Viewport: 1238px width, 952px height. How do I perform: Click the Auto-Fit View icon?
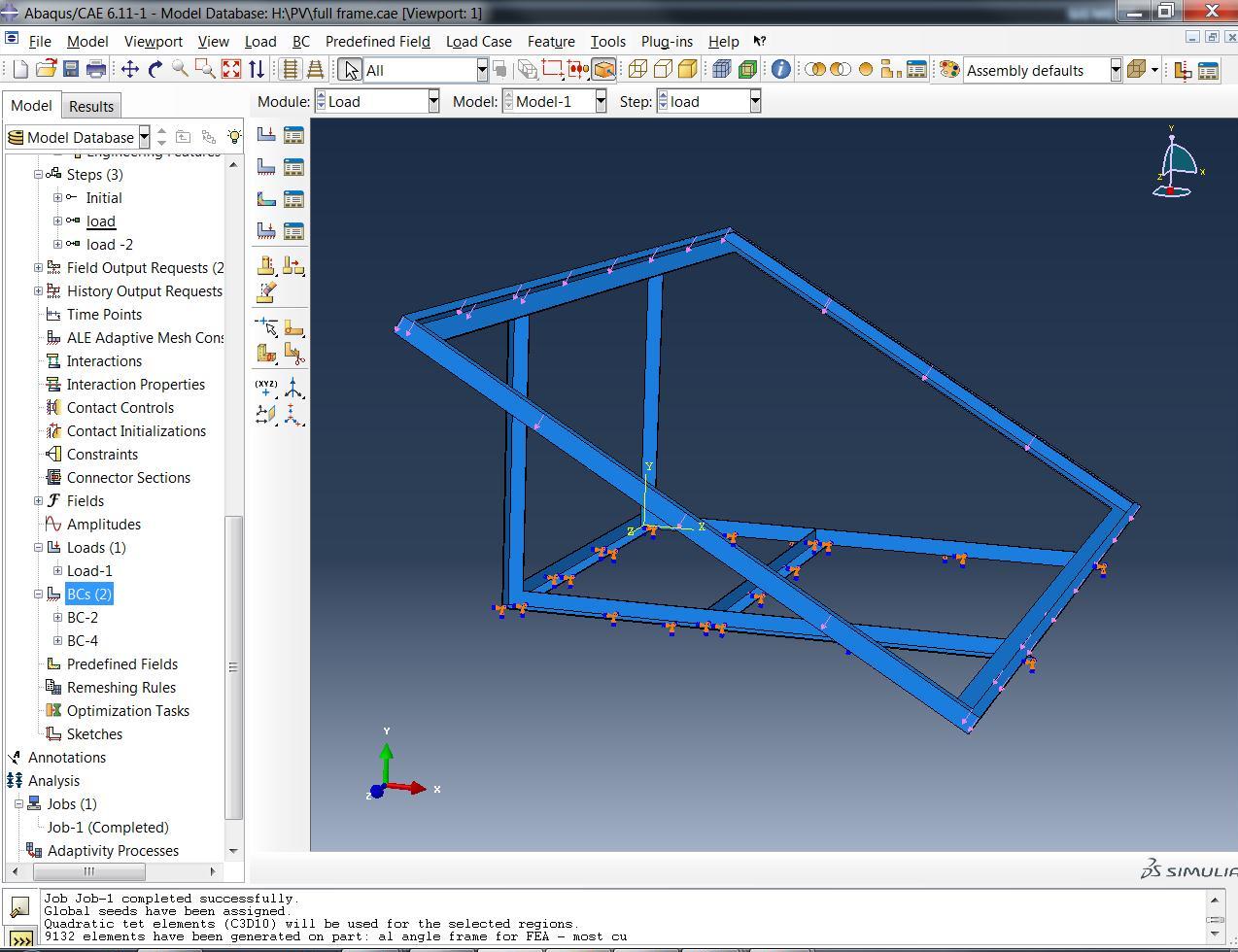coord(231,69)
